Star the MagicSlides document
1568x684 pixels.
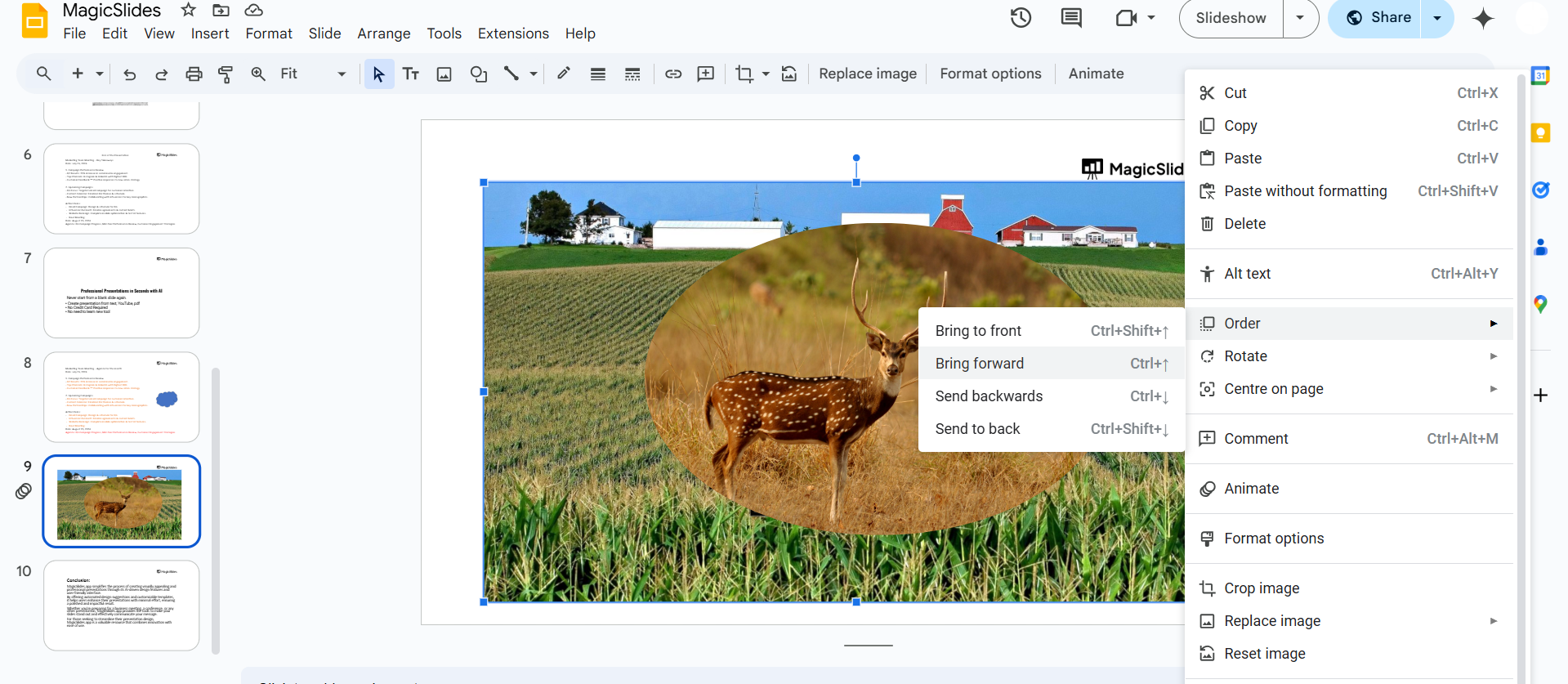click(x=188, y=10)
